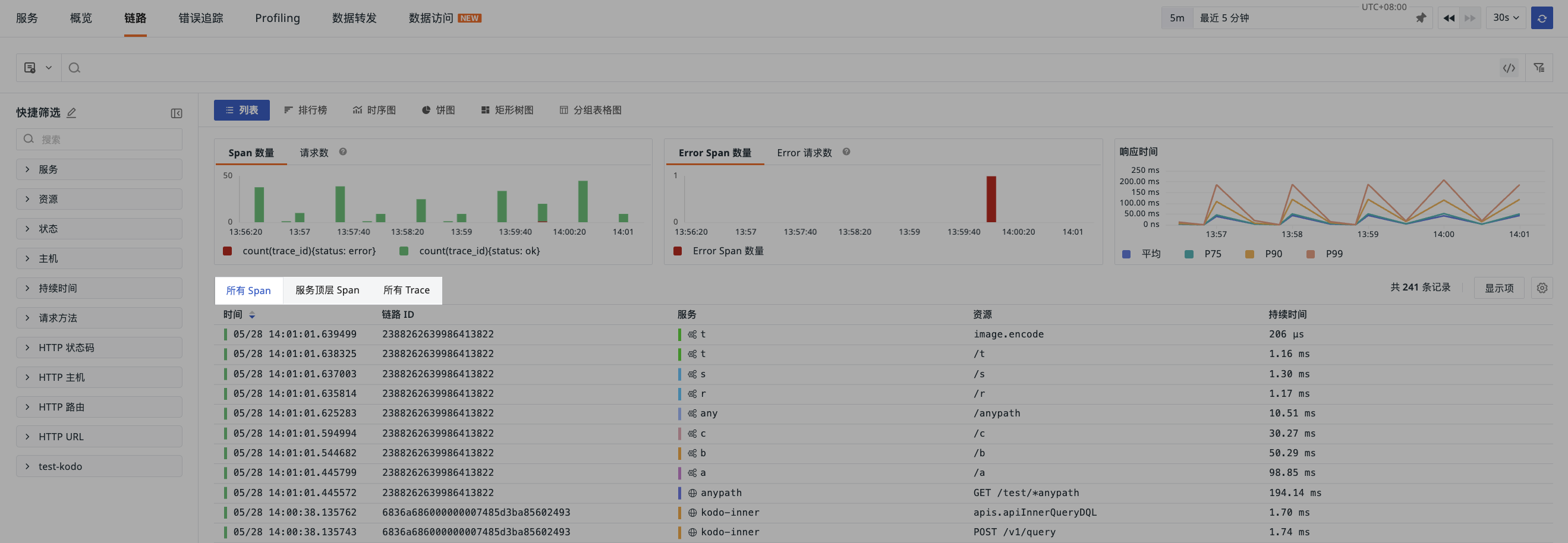Expand the HTTP 状态码 filter group

[99, 348]
